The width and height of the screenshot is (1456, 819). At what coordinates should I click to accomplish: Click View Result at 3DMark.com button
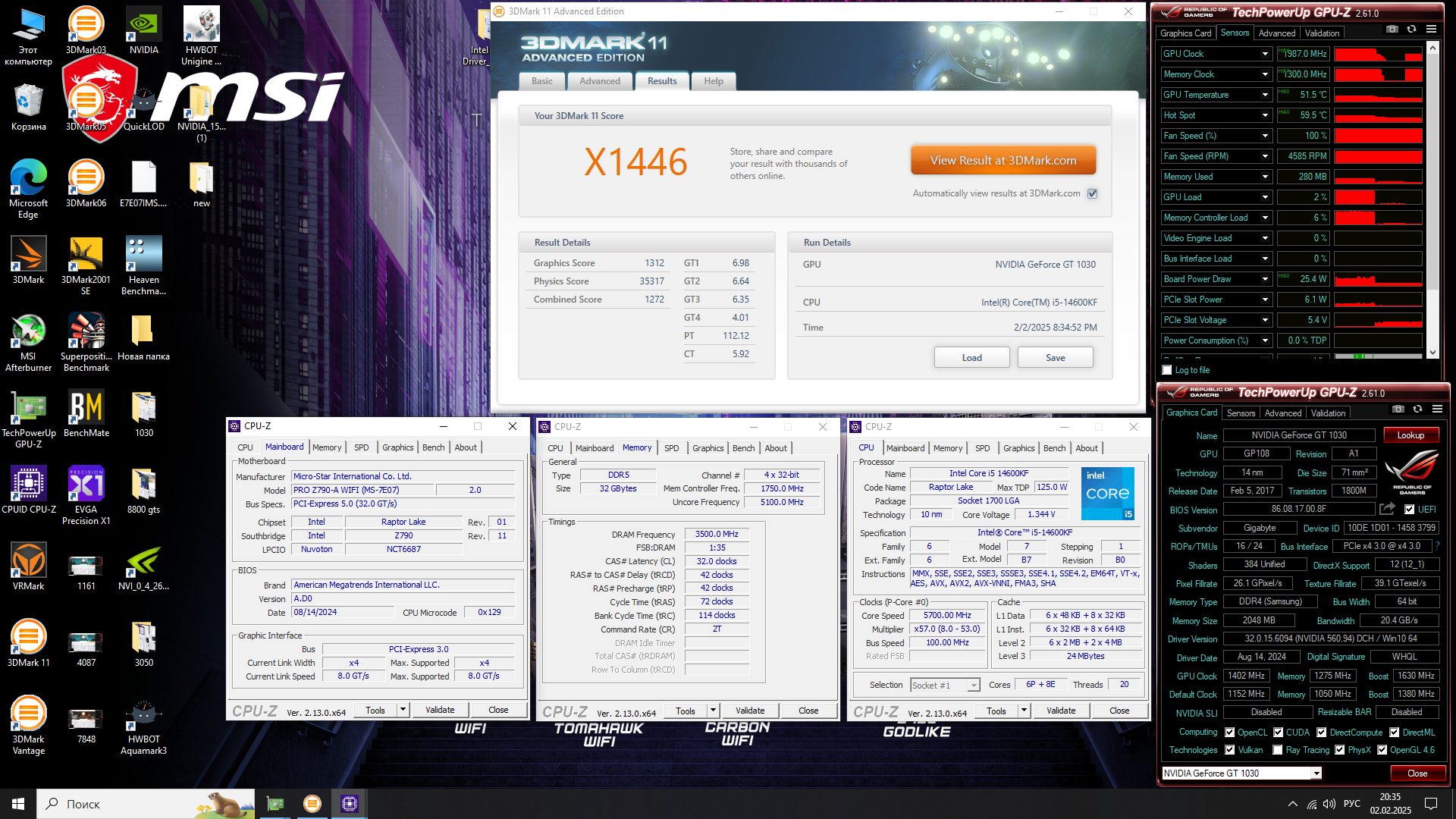click(1003, 161)
